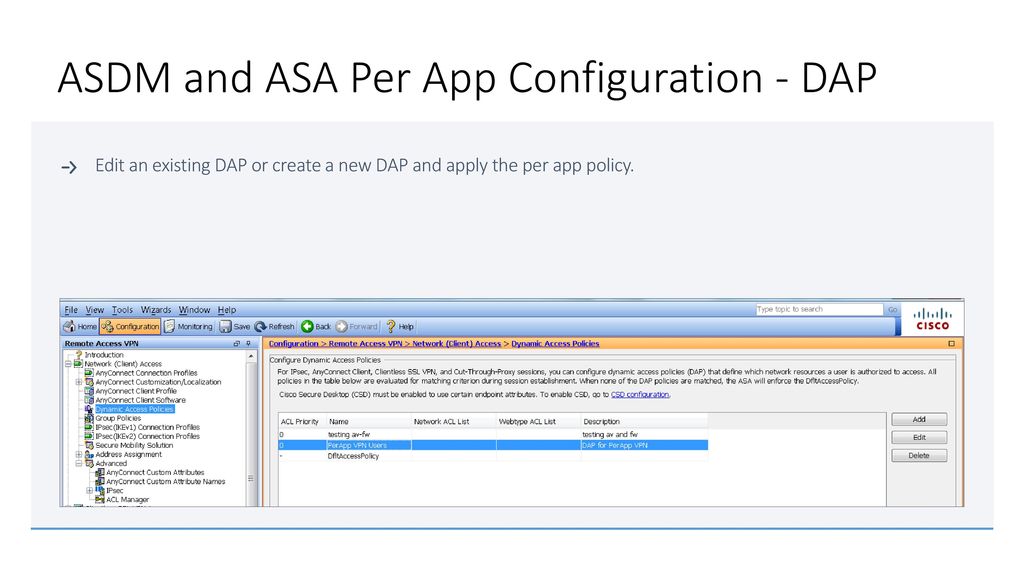Open the Tools menu
1024x576 pixels.
(x=122, y=310)
